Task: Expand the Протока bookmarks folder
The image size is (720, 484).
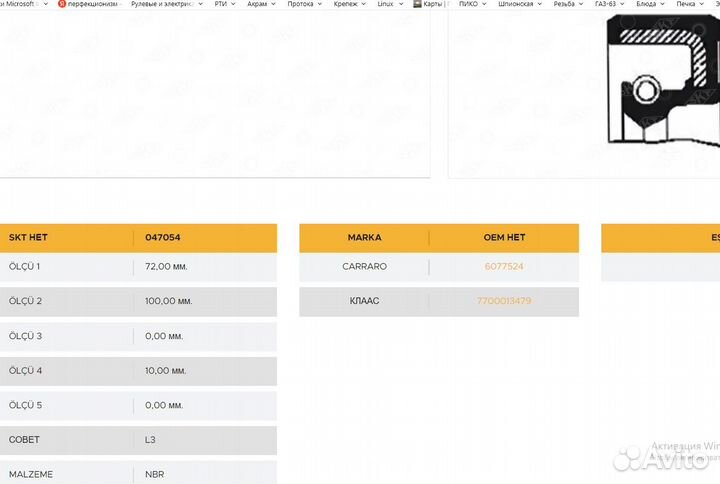Action: (300, 4)
